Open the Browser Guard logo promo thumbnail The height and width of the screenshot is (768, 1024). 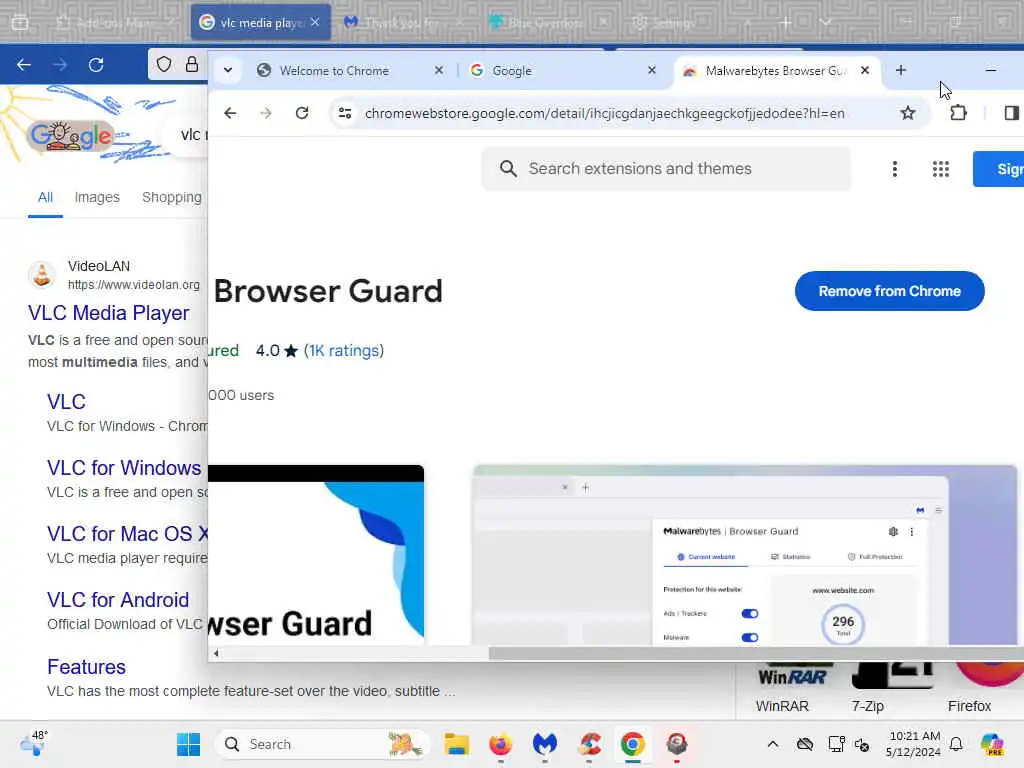point(316,555)
